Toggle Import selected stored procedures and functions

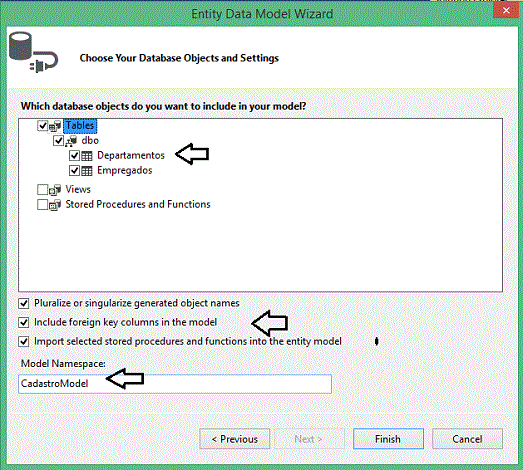(x=24, y=342)
